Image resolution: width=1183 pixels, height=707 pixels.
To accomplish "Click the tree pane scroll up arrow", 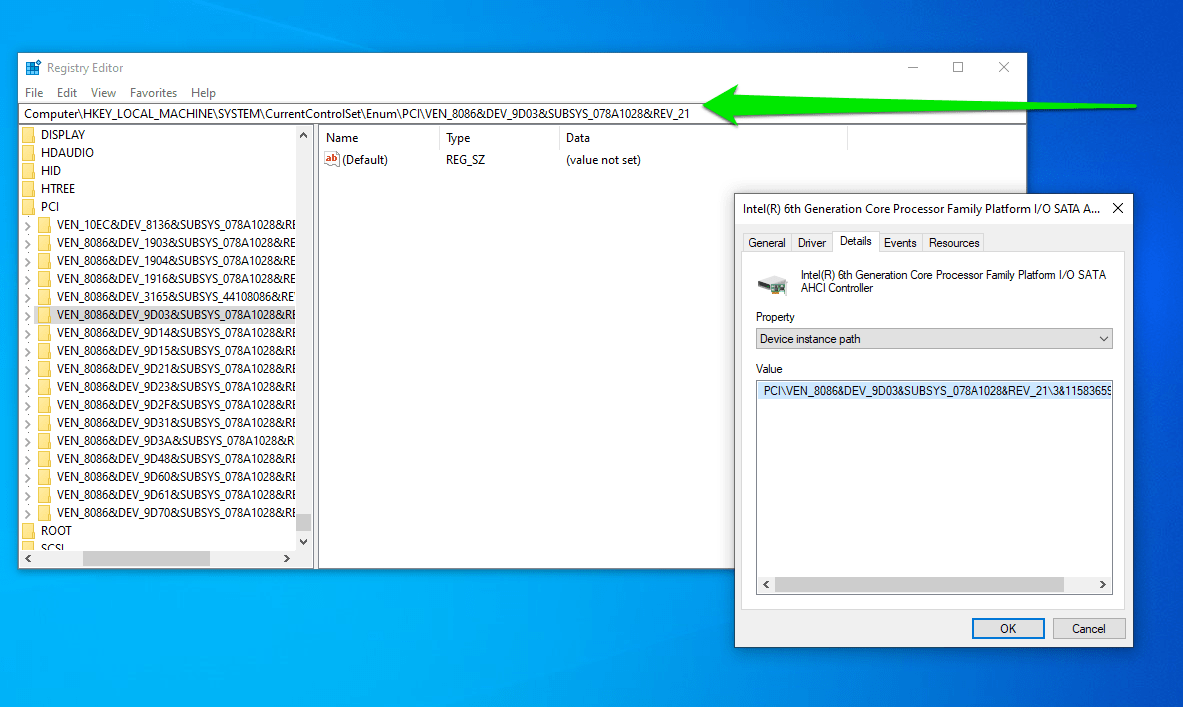I will [x=303, y=135].
